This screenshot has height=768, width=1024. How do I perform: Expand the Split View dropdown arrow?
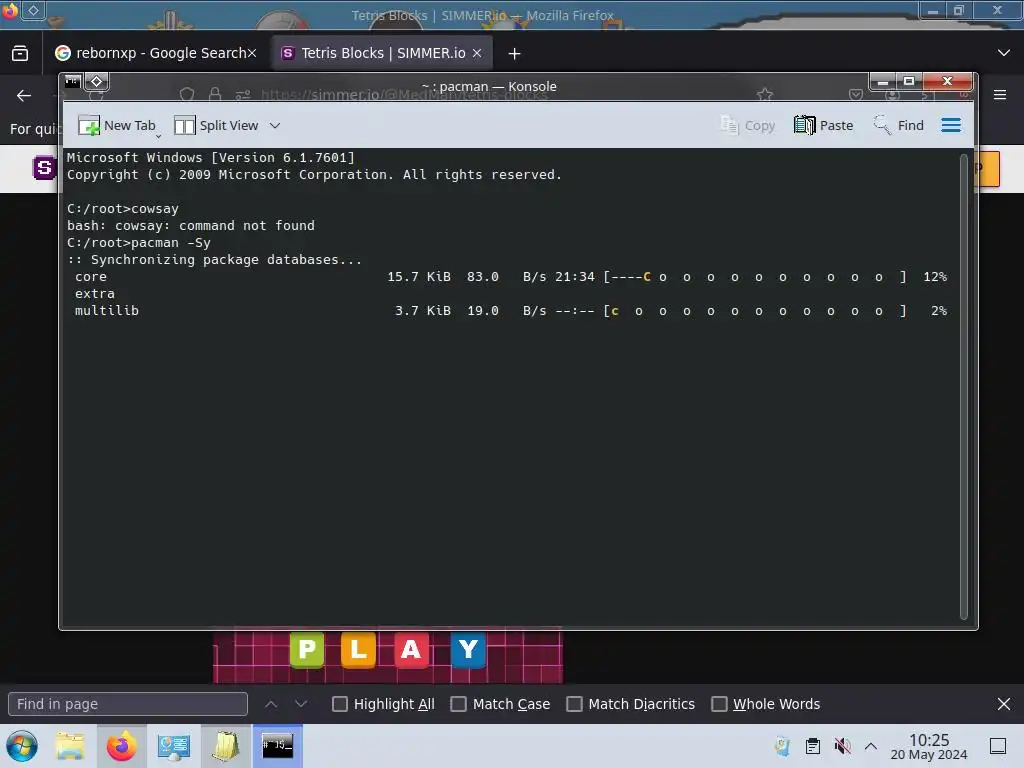coord(275,125)
